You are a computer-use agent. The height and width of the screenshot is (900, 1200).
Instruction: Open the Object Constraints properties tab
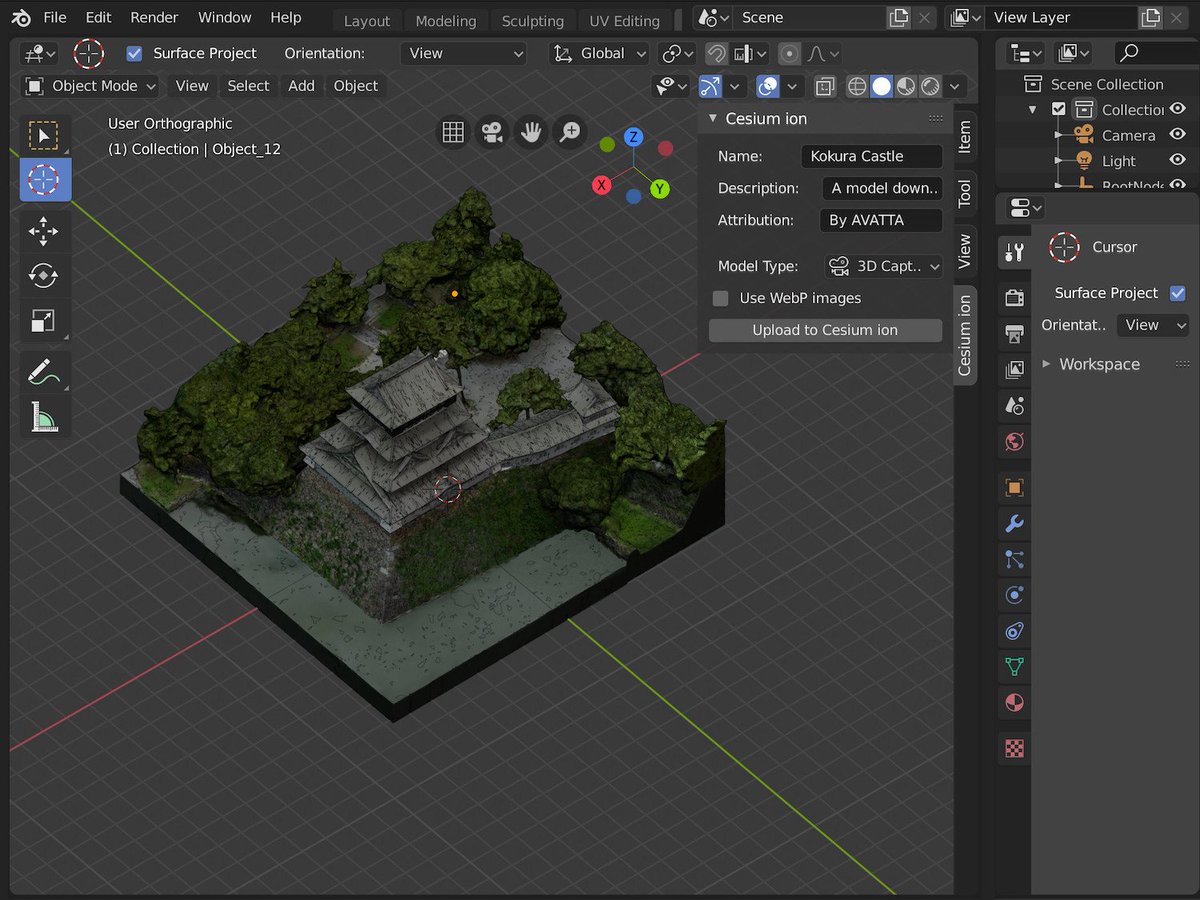pyautogui.click(x=1014, y=631)
